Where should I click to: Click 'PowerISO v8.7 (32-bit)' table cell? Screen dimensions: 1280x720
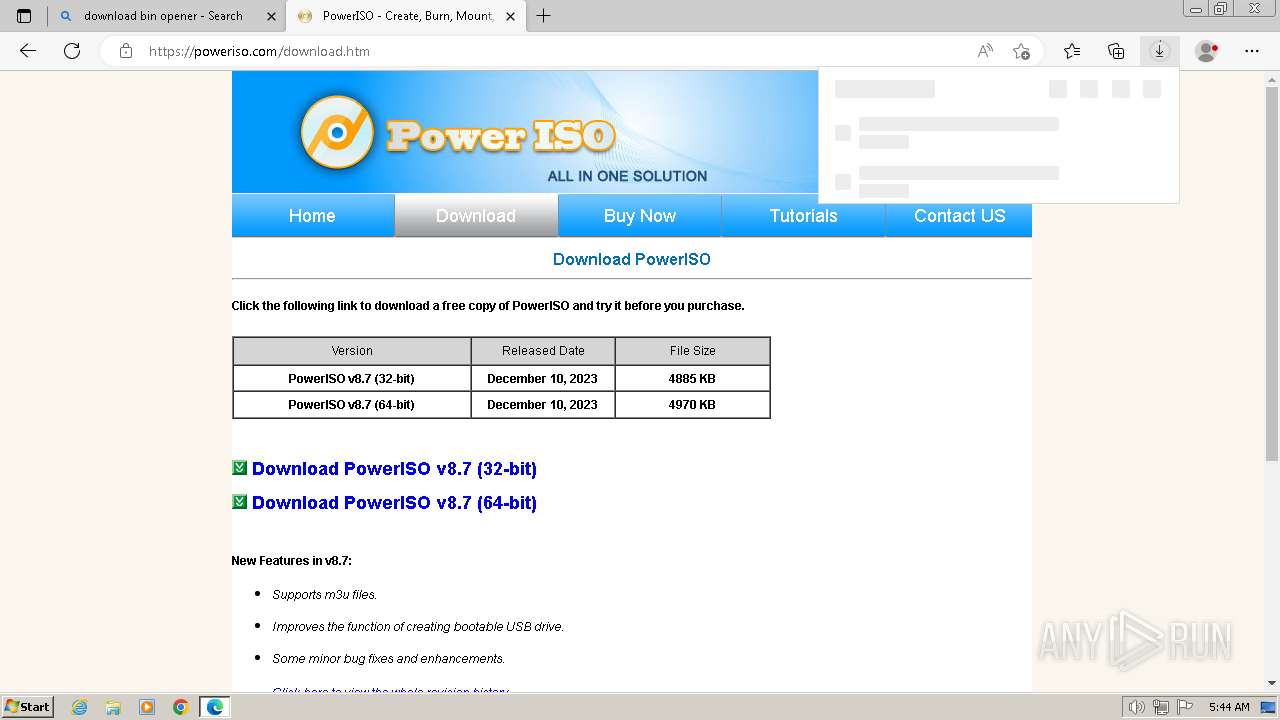pyautogui.click(x=351, y=378)
